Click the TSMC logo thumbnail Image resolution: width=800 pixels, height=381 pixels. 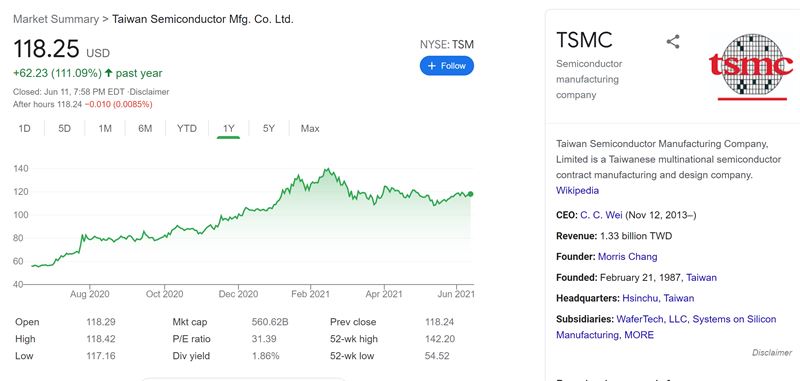coord(751,66)
